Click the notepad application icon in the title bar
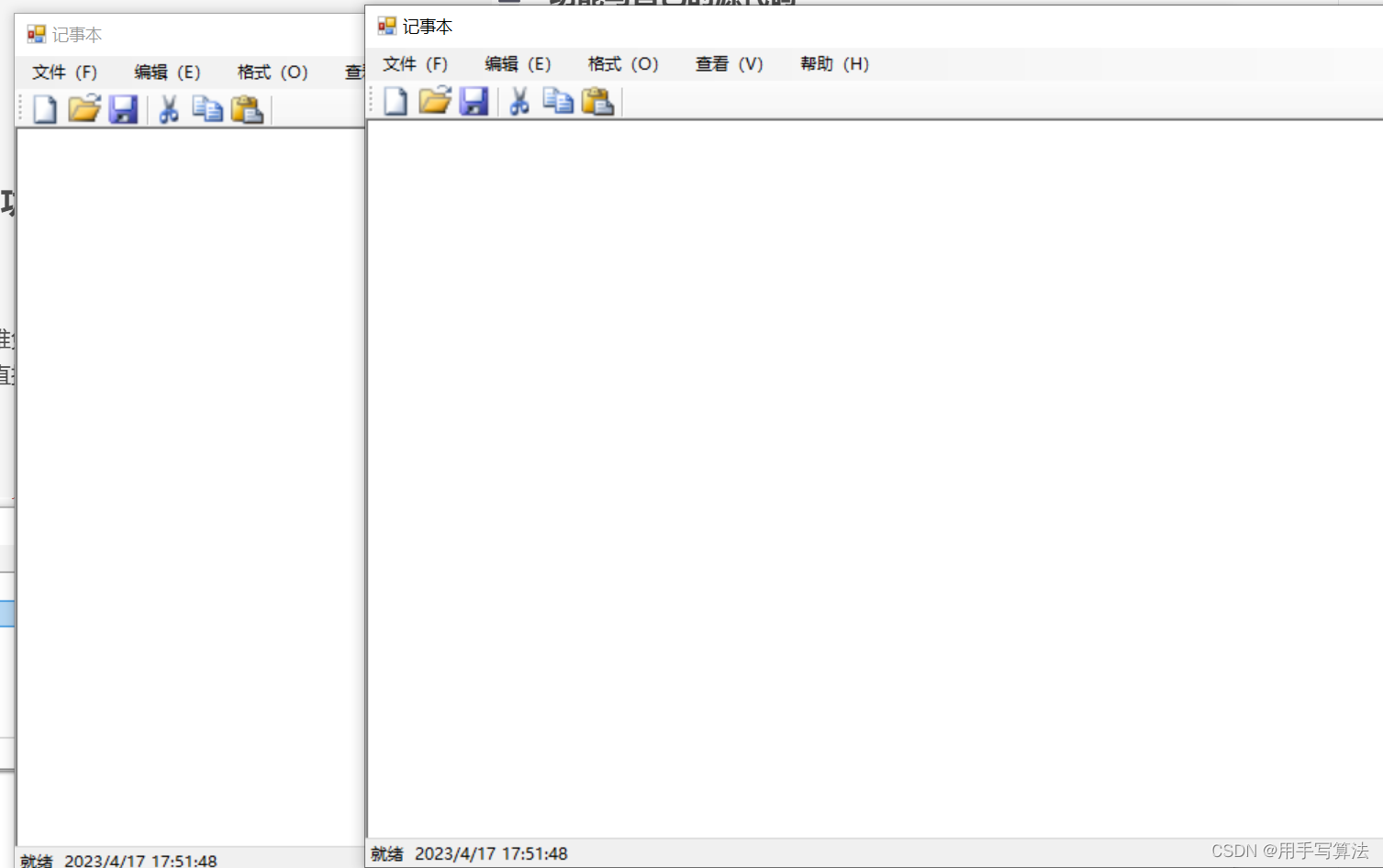Image resolution: width=1383 pixels, height=868 pixels. click(385, 26)
